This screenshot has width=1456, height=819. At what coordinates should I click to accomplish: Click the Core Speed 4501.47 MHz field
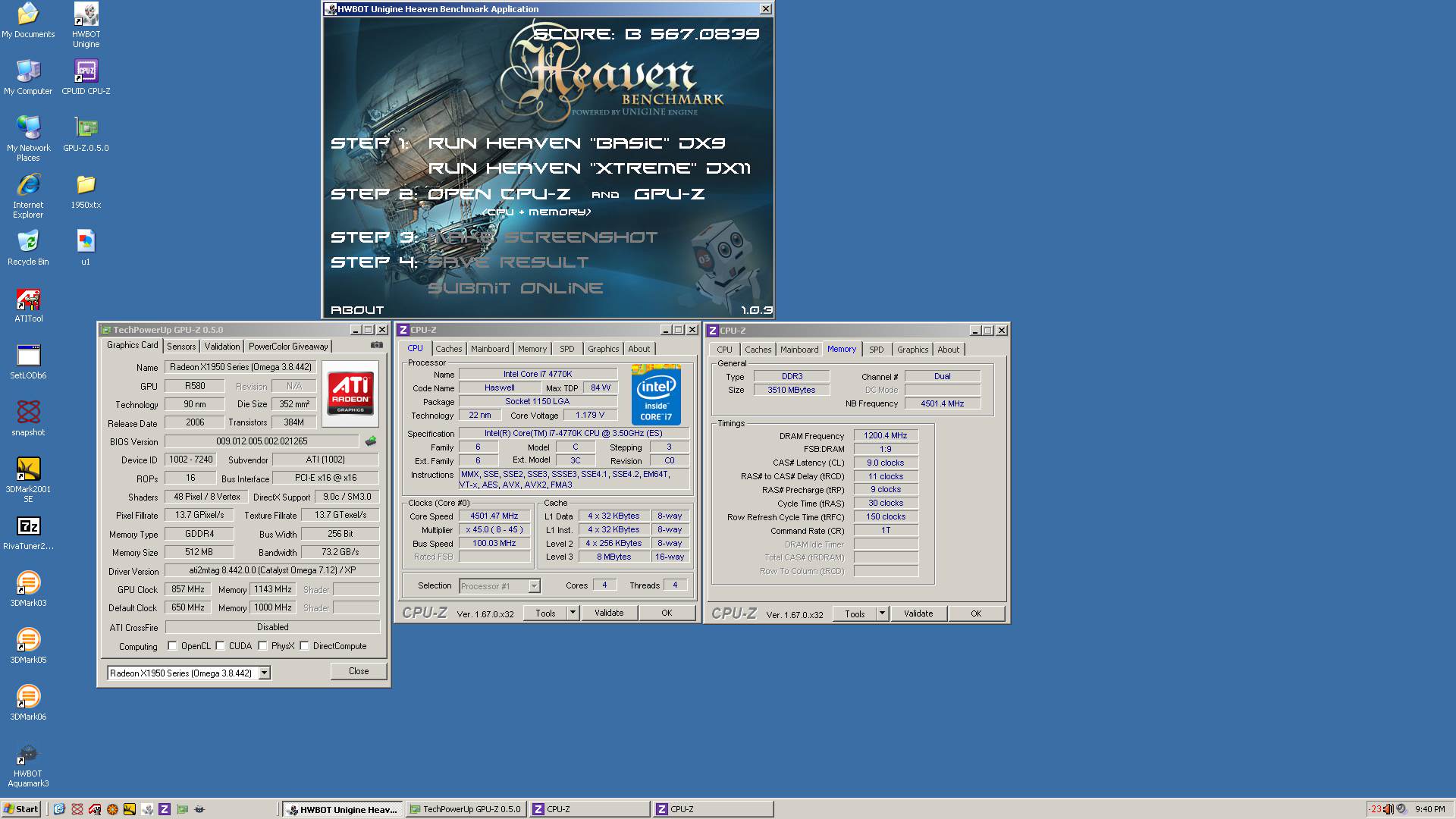(x=494, y=516)
